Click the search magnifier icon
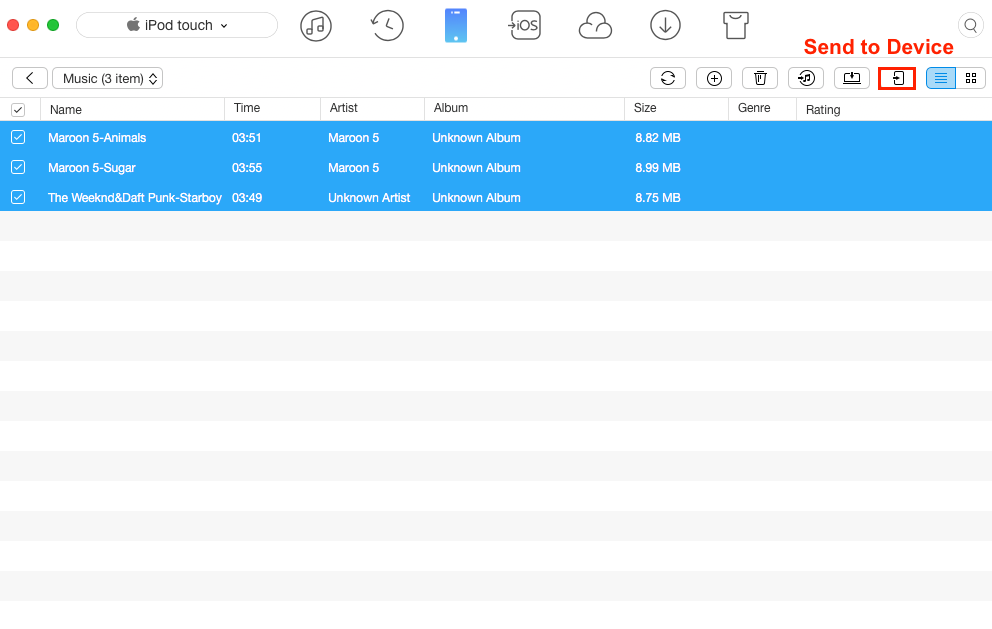 (970, 25)
